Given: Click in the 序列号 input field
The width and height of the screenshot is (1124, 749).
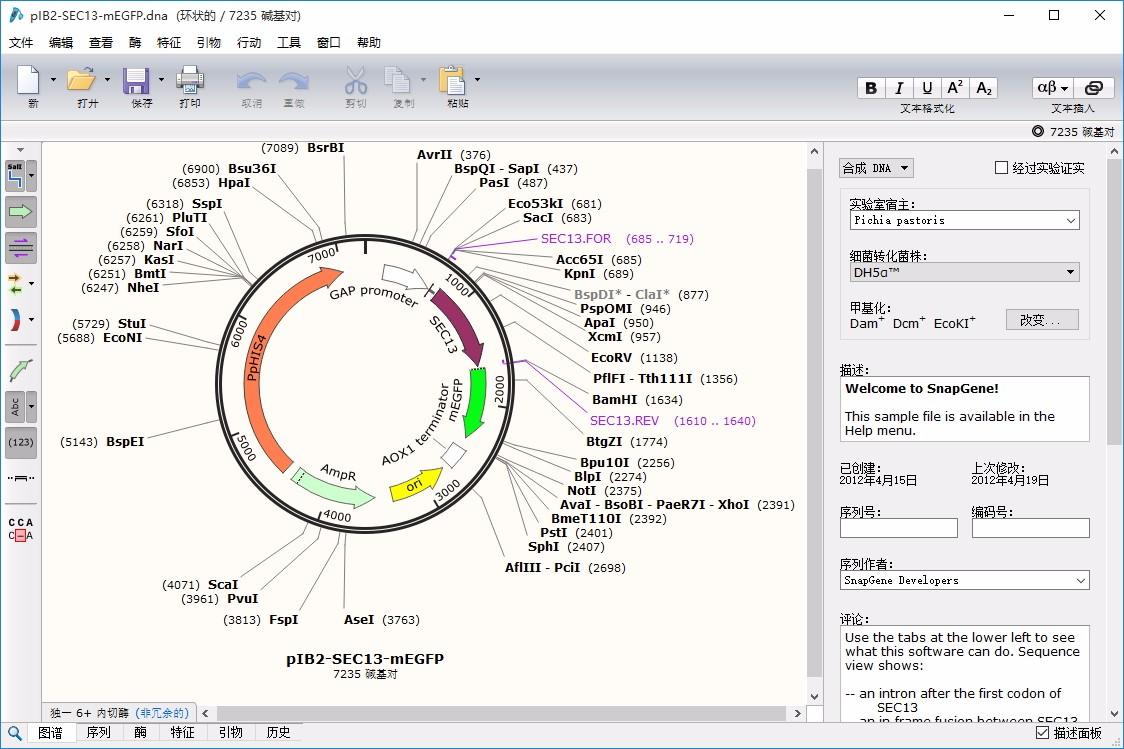Looking at the screenshot, I should (898, 528).
